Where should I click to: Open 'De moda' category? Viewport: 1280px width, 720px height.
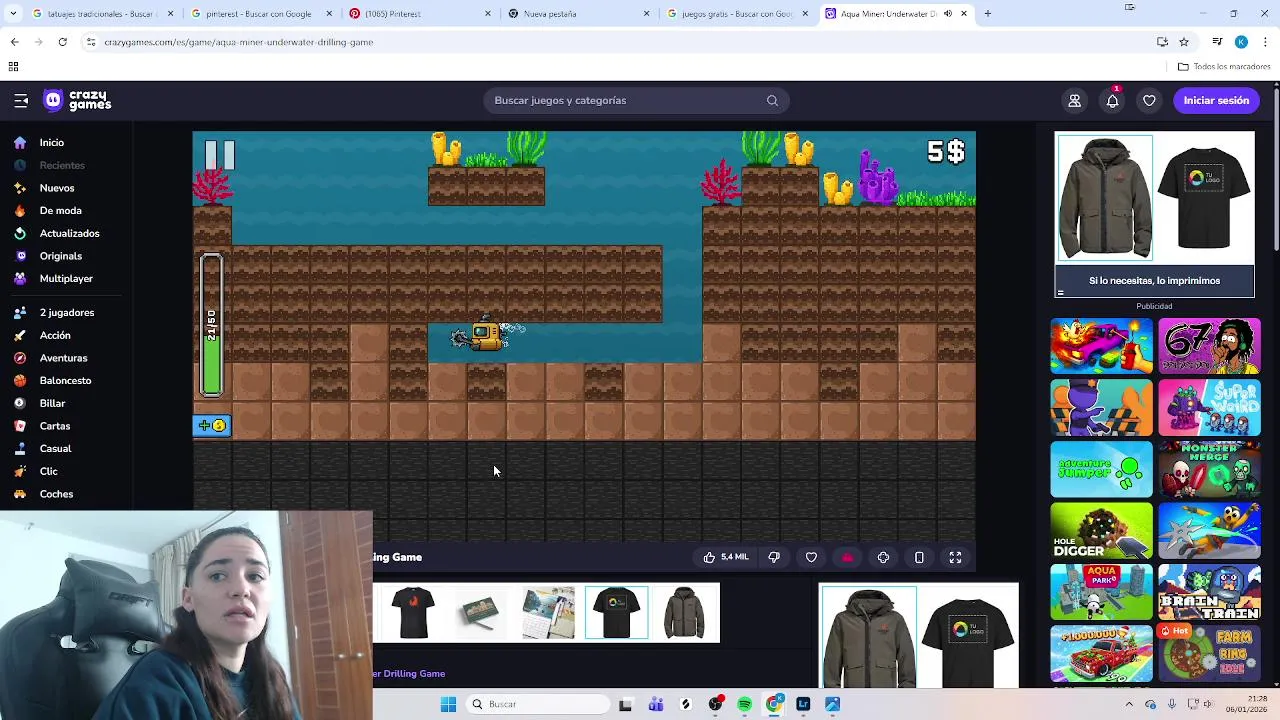pos(60,211)
